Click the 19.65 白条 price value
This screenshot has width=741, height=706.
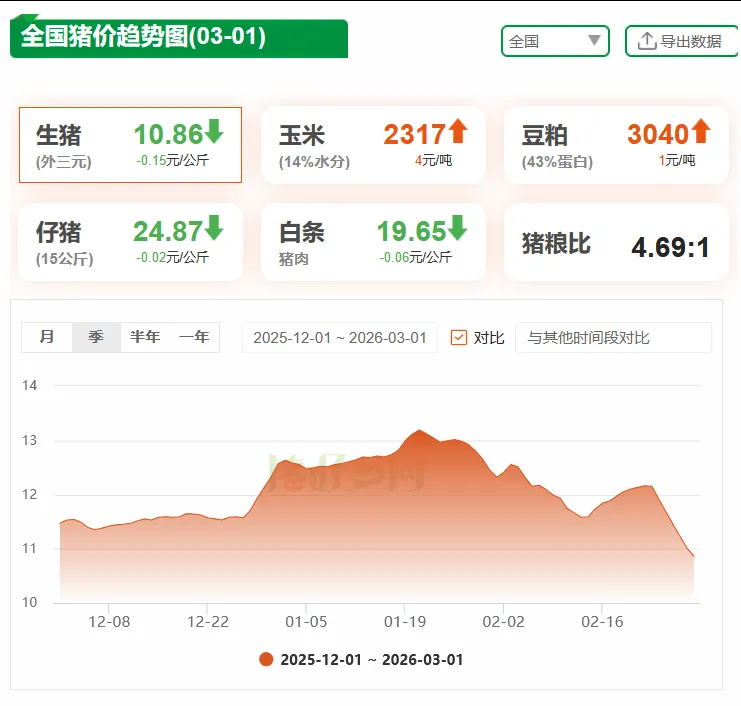[411, 231]
